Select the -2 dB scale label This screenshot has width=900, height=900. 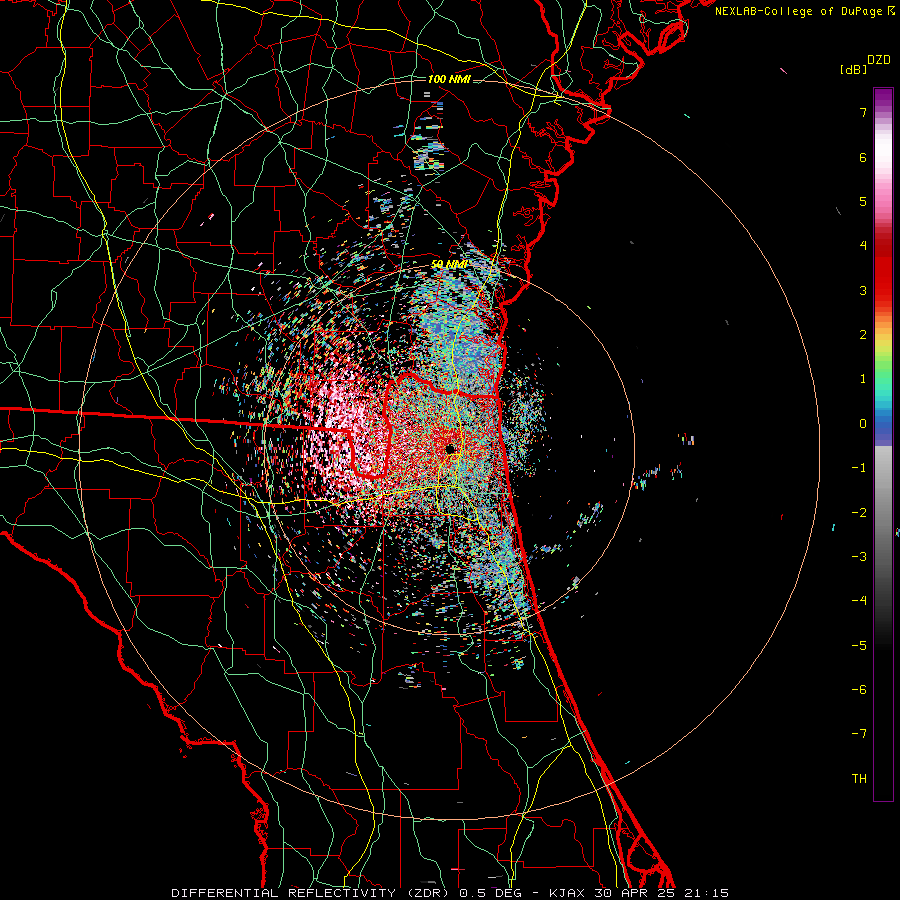pyautogui.click(x=859, y=512)
